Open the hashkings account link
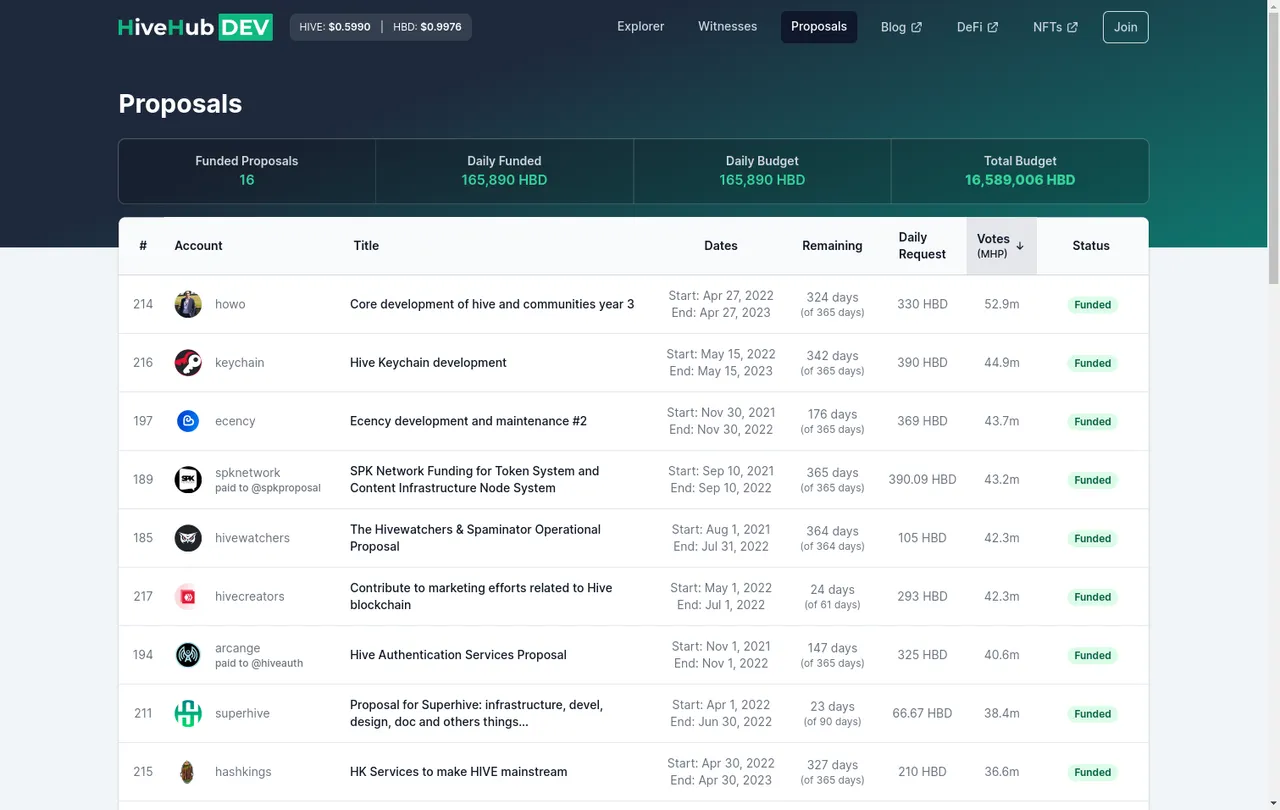1280x810 pixels. tap(243, 772)
